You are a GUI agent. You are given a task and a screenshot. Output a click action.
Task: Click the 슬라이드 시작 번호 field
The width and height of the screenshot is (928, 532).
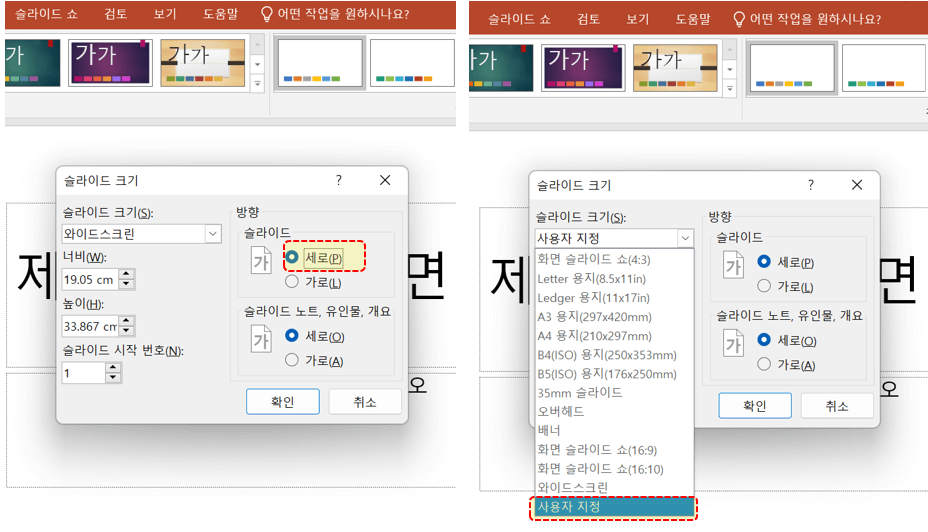83,373
